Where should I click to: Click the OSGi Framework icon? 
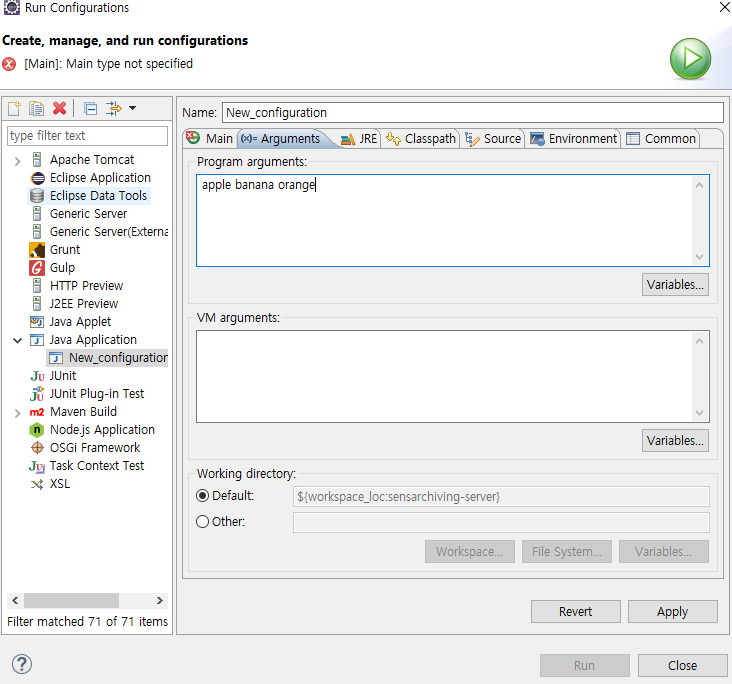37,448
